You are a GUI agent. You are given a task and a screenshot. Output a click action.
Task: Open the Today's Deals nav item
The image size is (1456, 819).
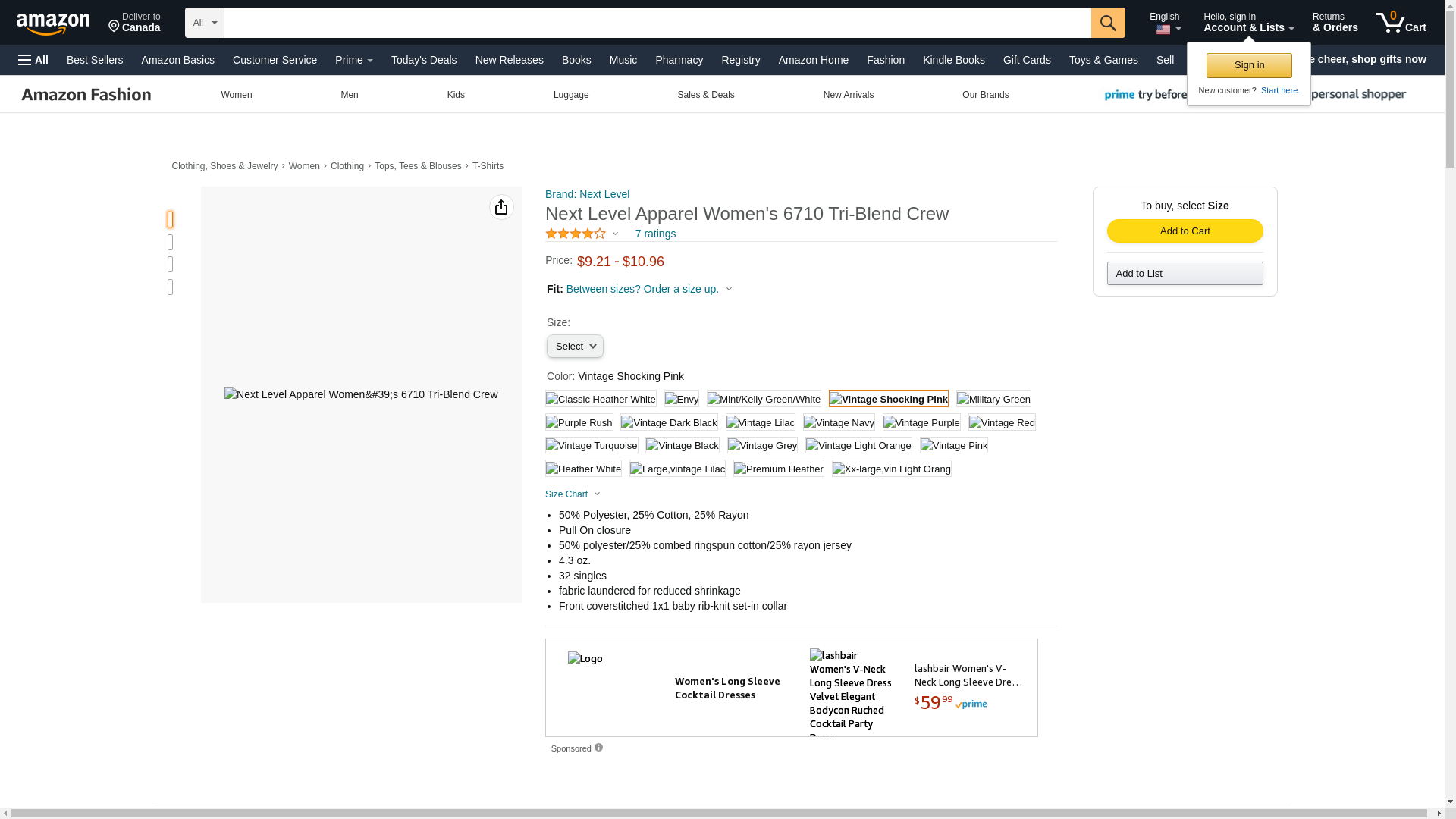click(x=423, y=60)
